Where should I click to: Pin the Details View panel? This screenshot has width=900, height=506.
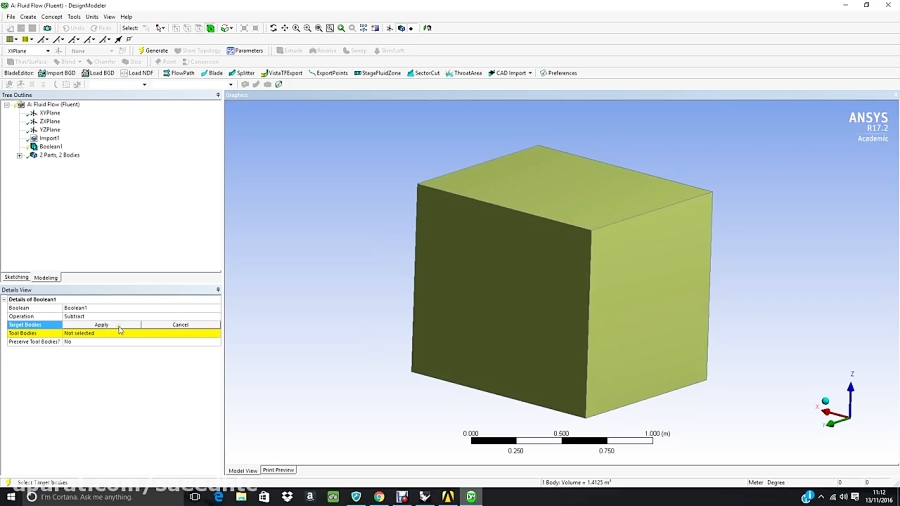(218, 290)
